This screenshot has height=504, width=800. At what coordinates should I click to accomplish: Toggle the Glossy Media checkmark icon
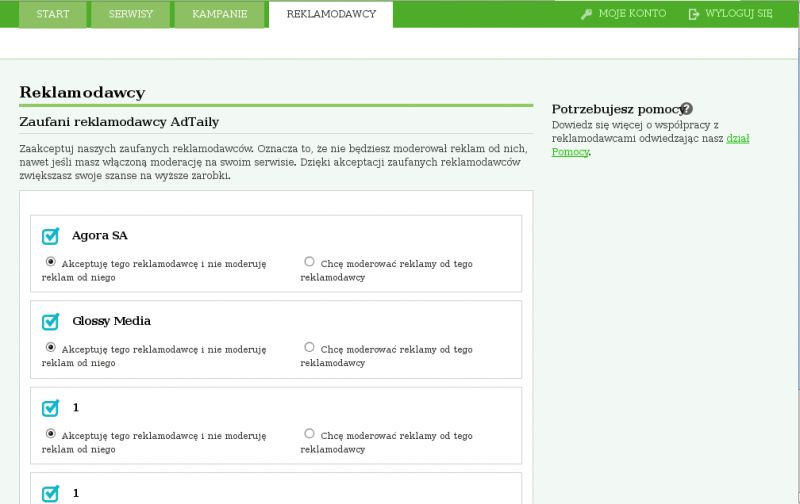click(x=51, y=321)
